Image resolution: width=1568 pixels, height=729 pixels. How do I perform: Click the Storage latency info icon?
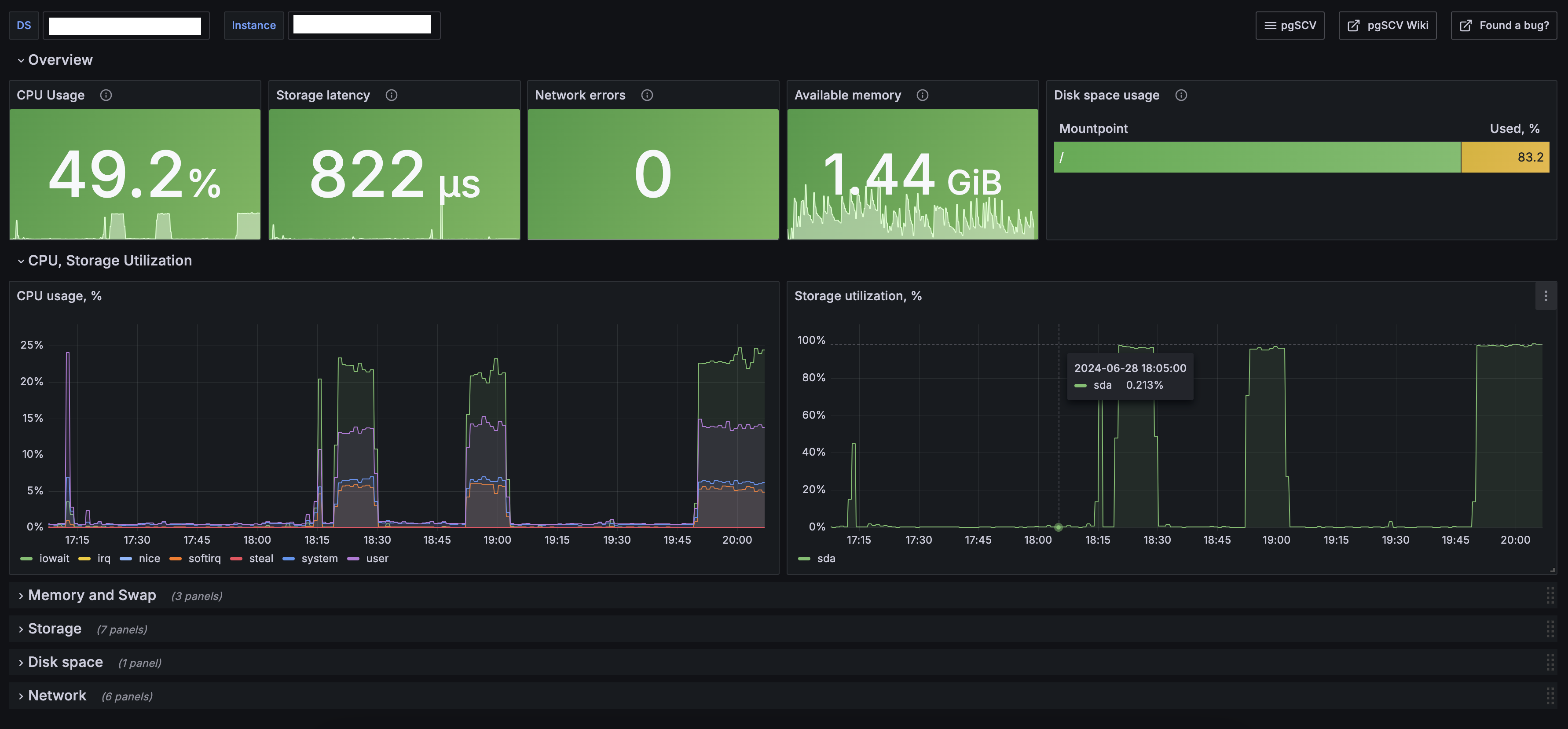tap(392, 95)
